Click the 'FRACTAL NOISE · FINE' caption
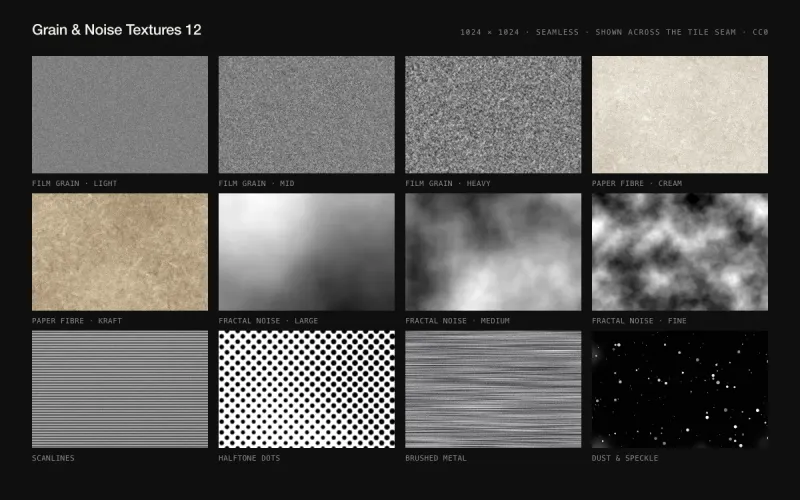This screenshot has width=800, height=500. [639, 321]
